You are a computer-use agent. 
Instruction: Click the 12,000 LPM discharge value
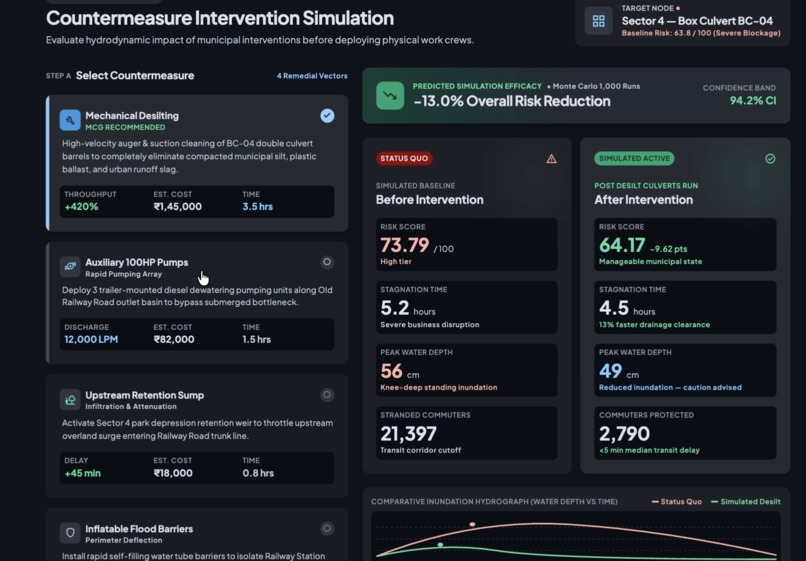(x=91, y=339)
